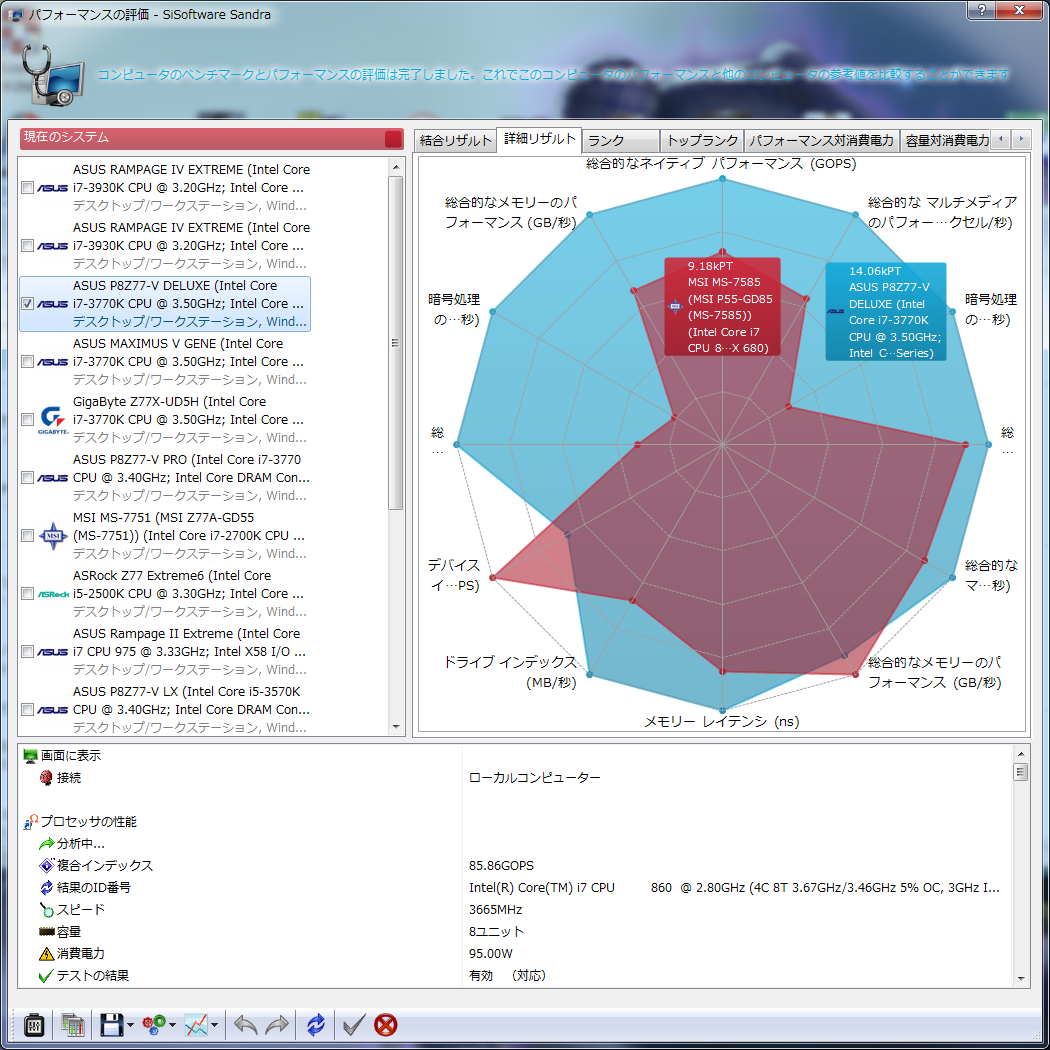Check the ASRock Z77 Extreme6 checkbox
The image size is (1050, 1050).
27,594
